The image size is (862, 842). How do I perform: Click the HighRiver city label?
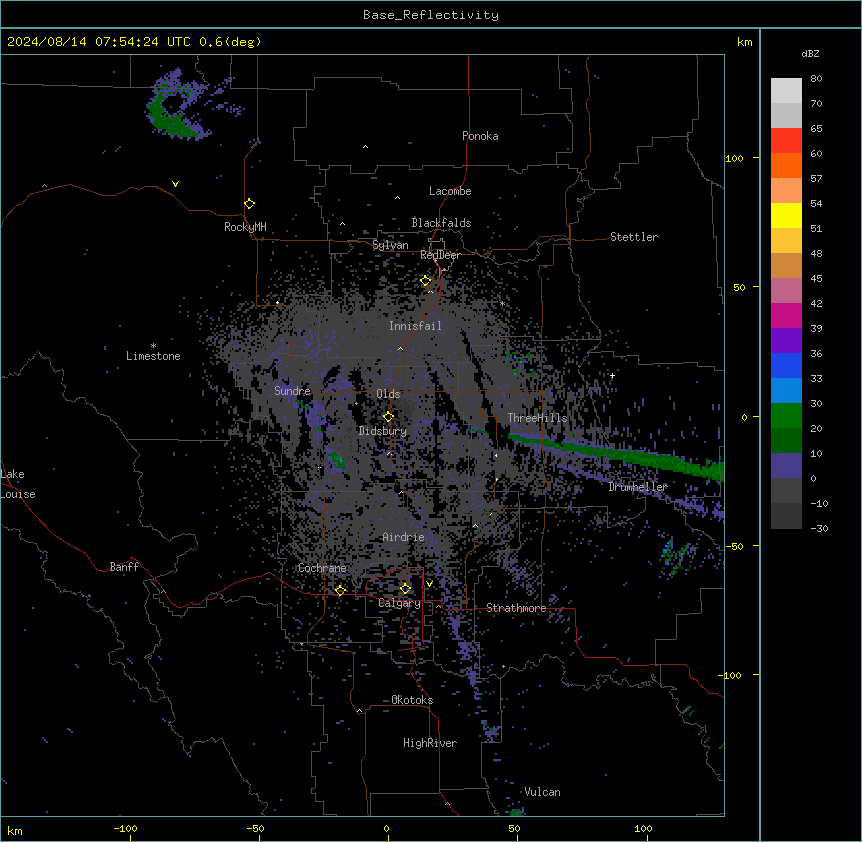pyautogui.click(x=430, y=743)
